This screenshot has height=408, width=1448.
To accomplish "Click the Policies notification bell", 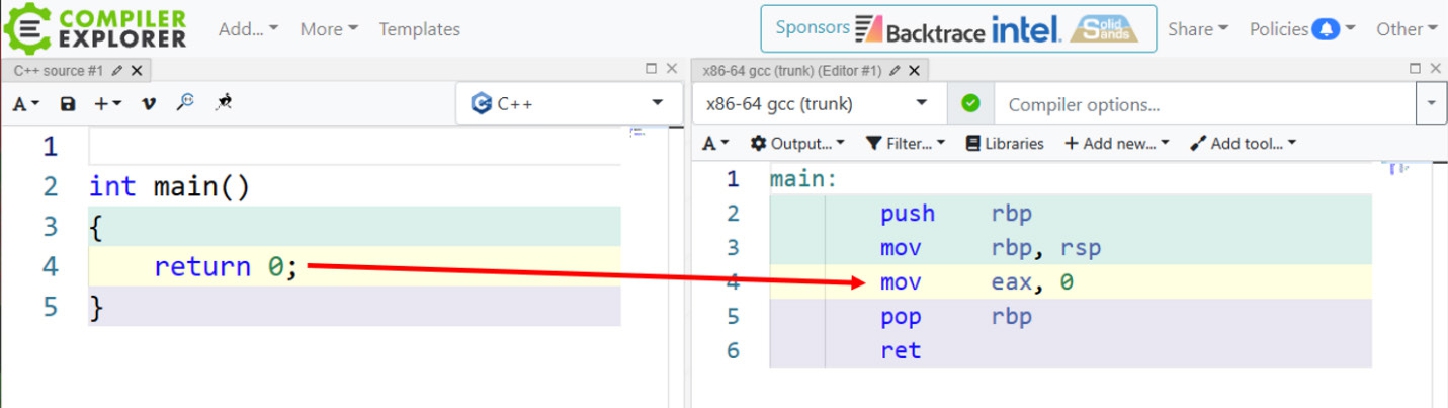I will coord(1325,29).
